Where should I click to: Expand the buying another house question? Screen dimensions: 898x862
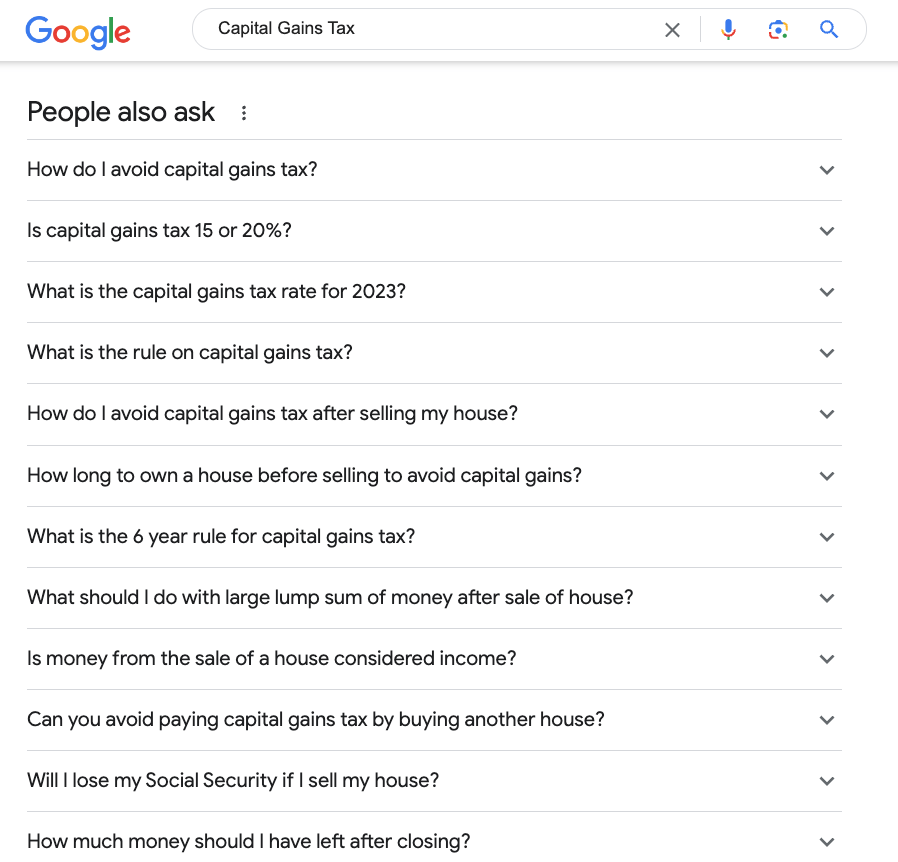point(827,720)
